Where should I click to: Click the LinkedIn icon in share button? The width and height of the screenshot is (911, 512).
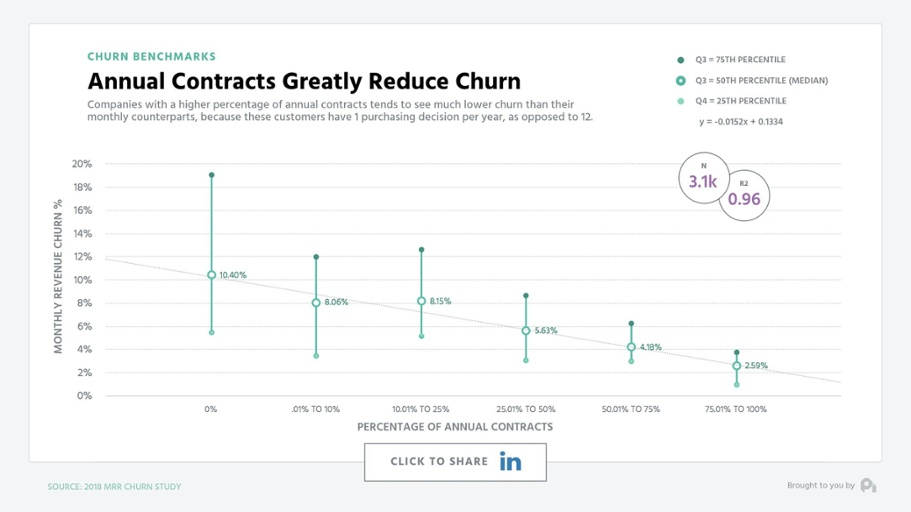[x=510, y=461]
